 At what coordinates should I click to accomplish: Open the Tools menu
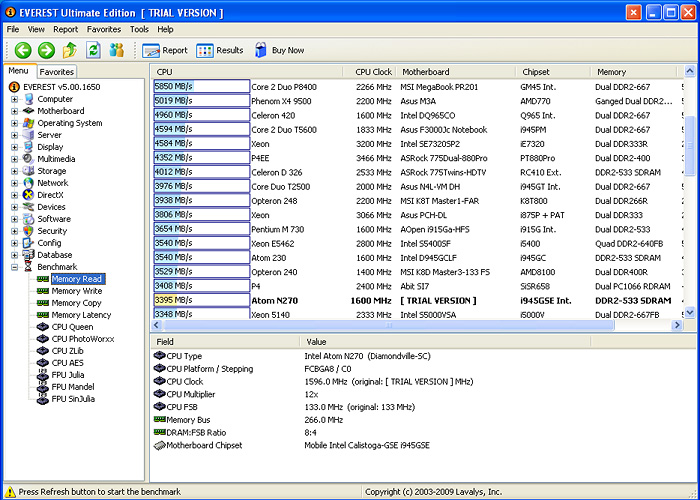click(x=139, y=29)
